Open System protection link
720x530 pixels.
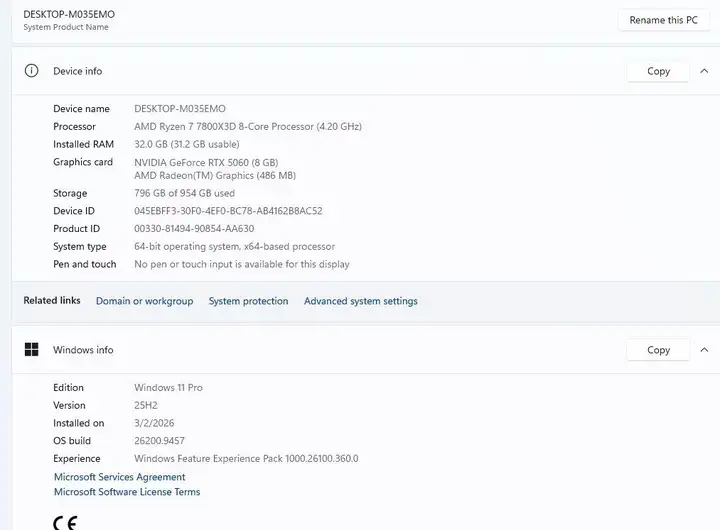point(248,301)
